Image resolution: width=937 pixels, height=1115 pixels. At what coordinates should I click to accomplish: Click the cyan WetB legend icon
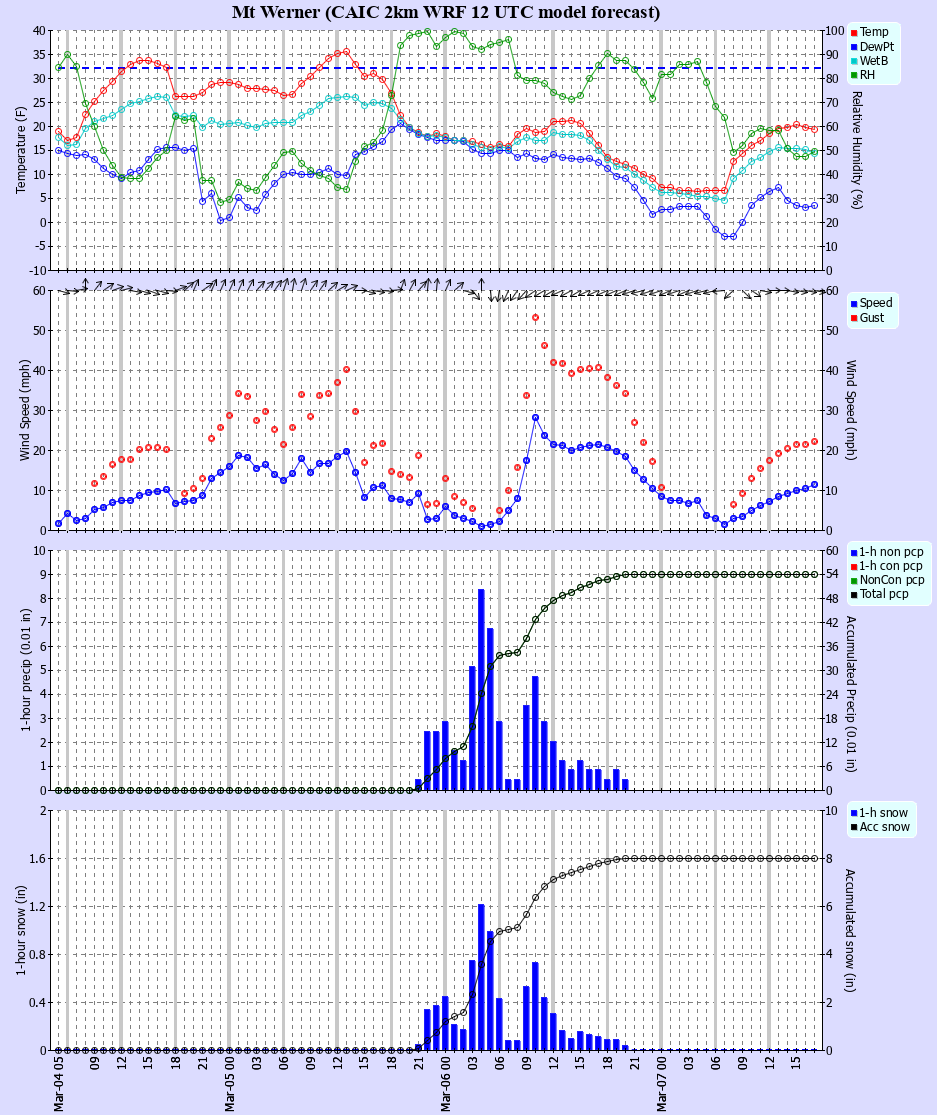pyautogui.click(x=853, y=59)
